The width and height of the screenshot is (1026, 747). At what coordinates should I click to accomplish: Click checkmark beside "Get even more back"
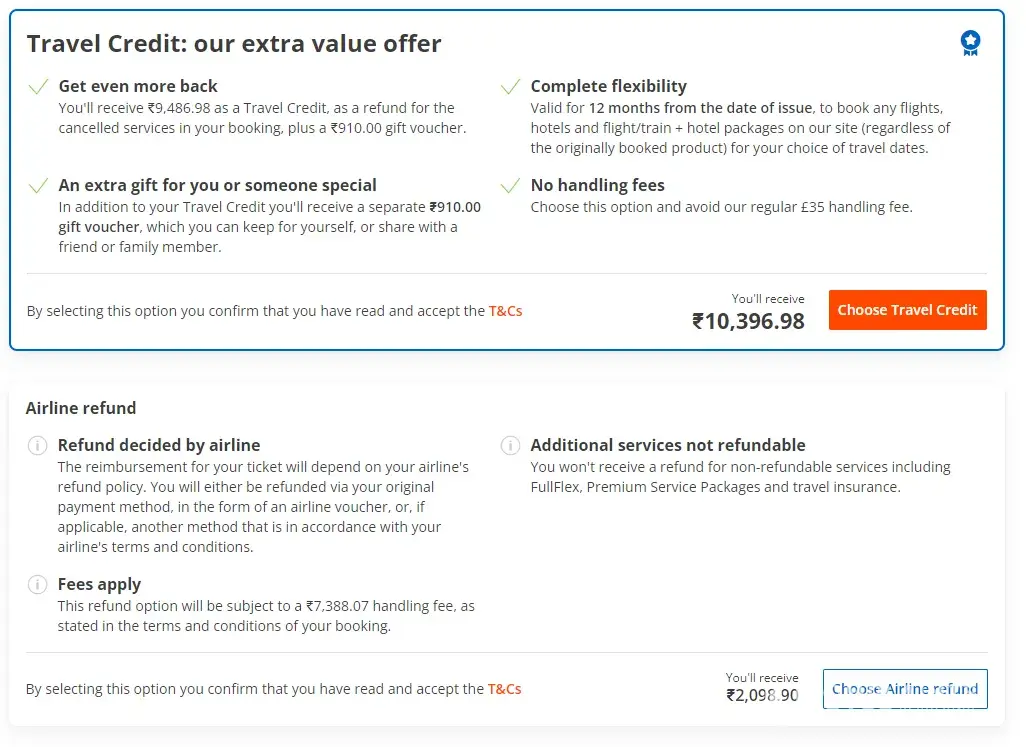39,87
